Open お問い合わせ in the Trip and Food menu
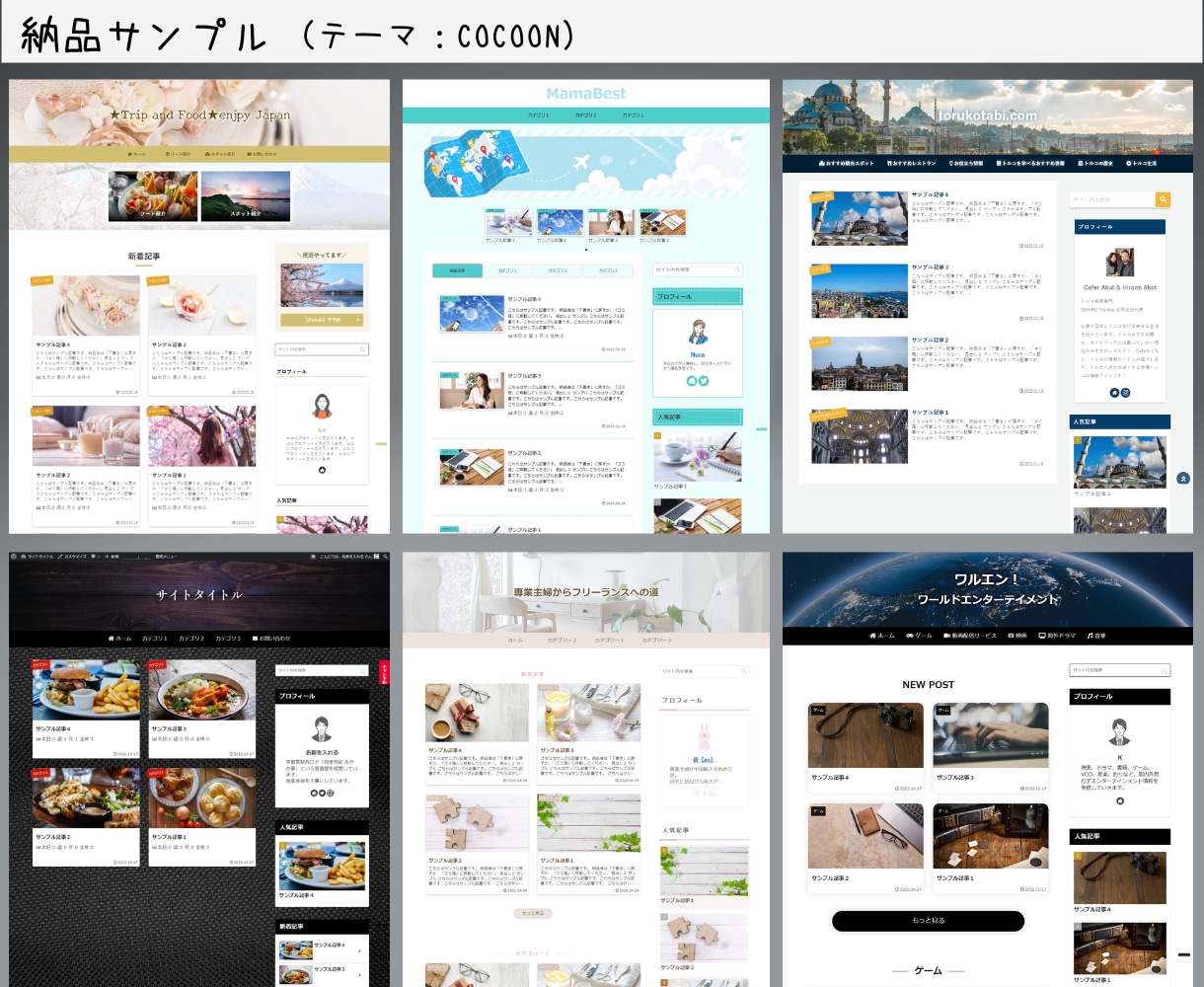Image resolution: width=1204 pixels, height=987 pixels. click(x=261, y=154)
